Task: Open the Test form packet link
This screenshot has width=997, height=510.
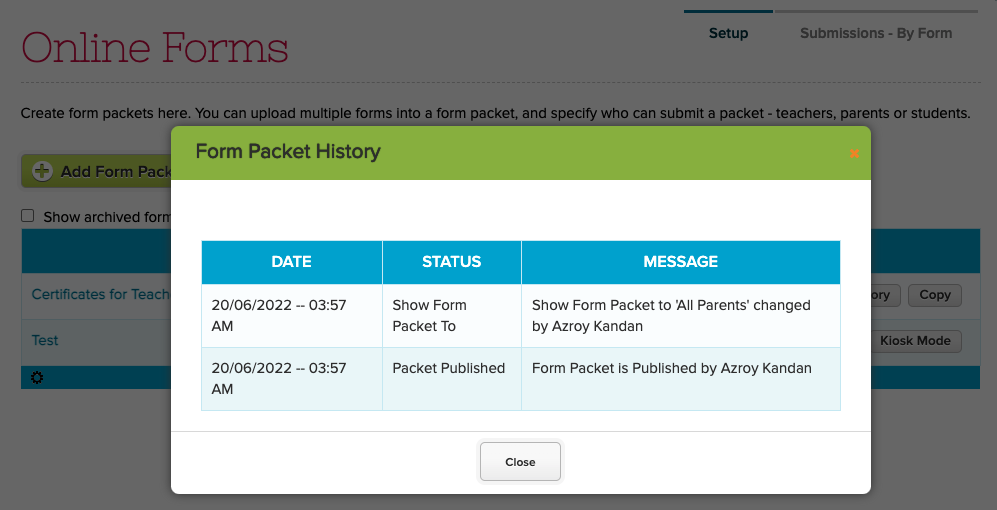Action: tap(45, 340)
